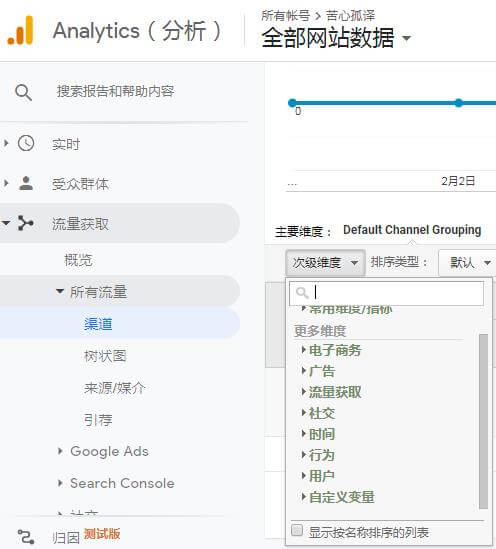Viewport: 496px width, 549px height.
Task: Click the search magnifier icon in sidebar
Action: click(x=23, y=92)
